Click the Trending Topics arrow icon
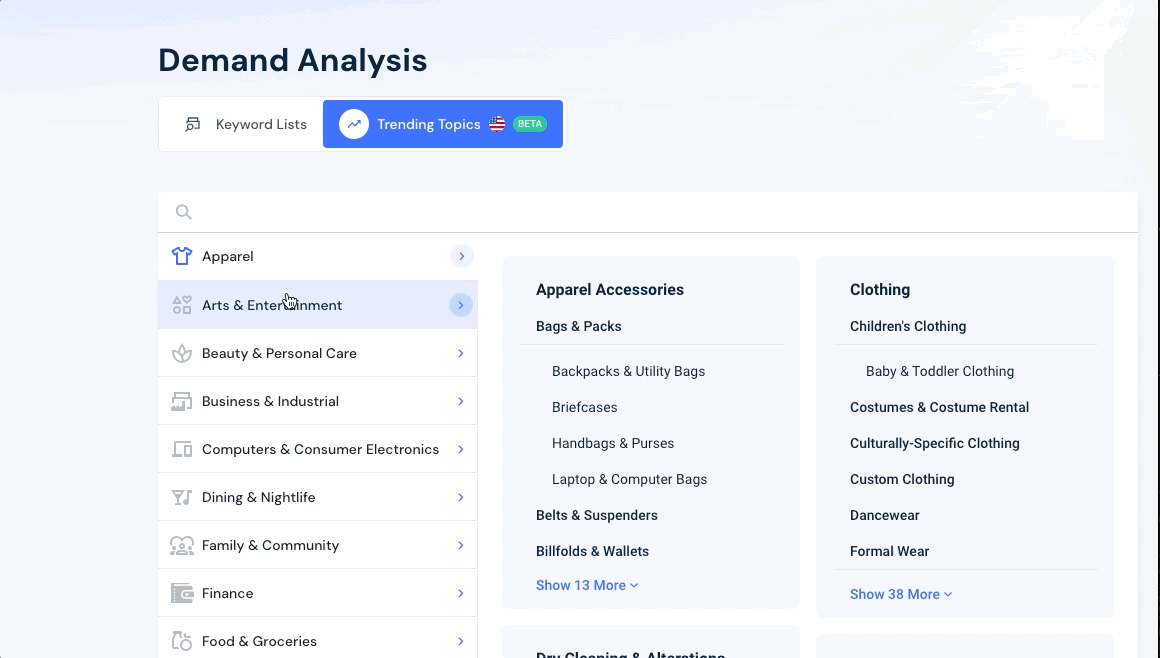This screenshot has height=658, width=1160. (x=354, y=124)
